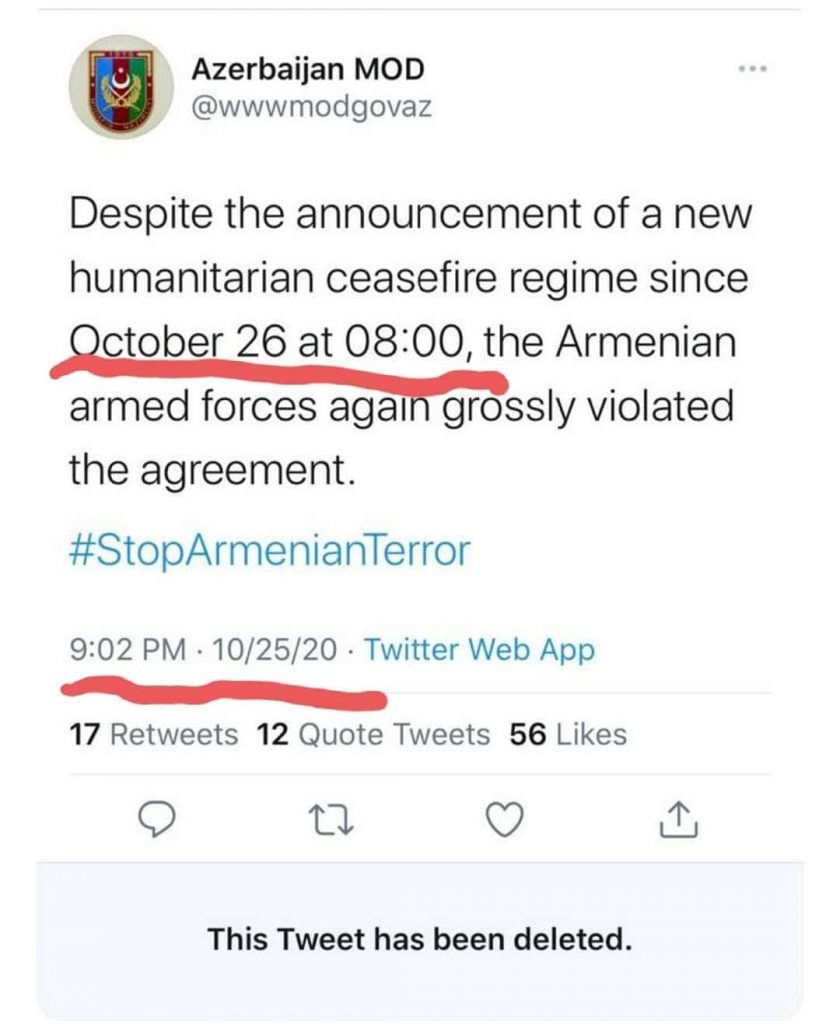
Task: Open the share upload icon
Action: pyautogui.click(x=679, y=820)
